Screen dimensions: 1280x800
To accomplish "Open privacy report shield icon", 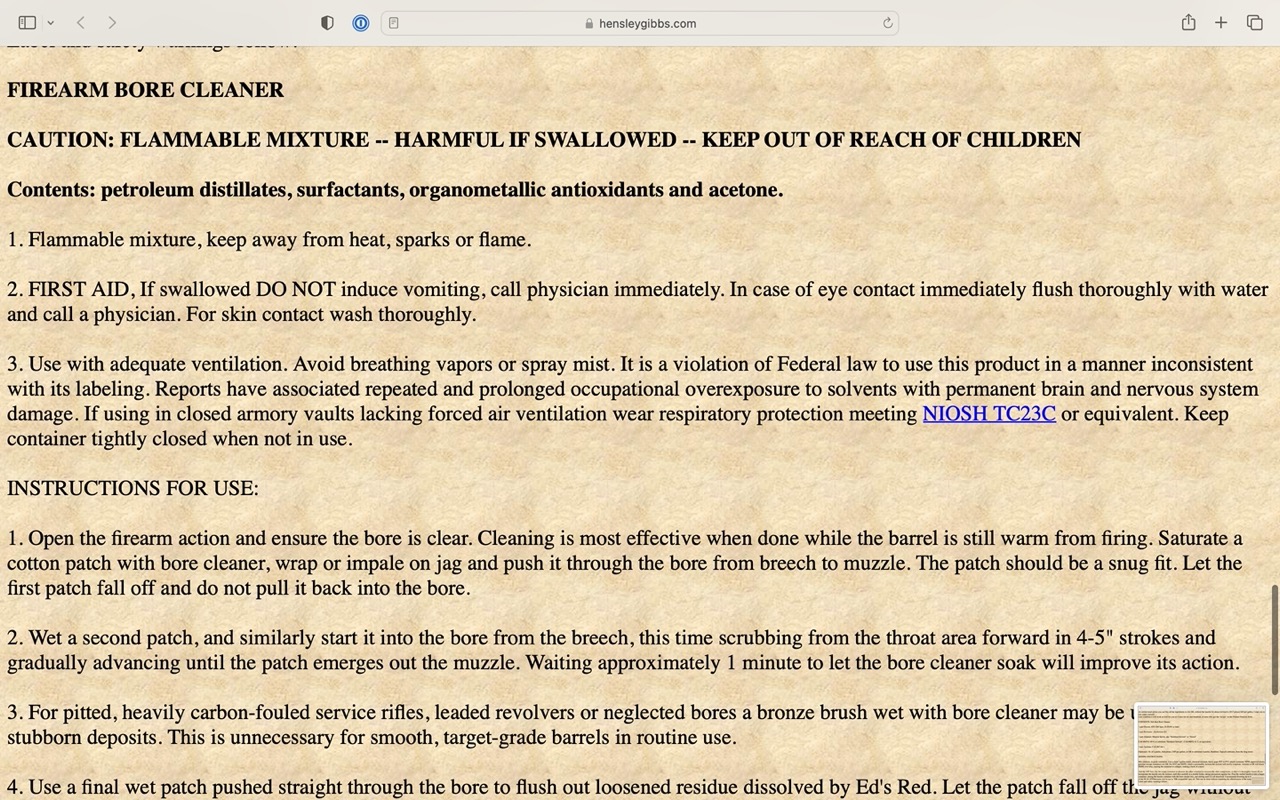I will click(x=327, y=23).
